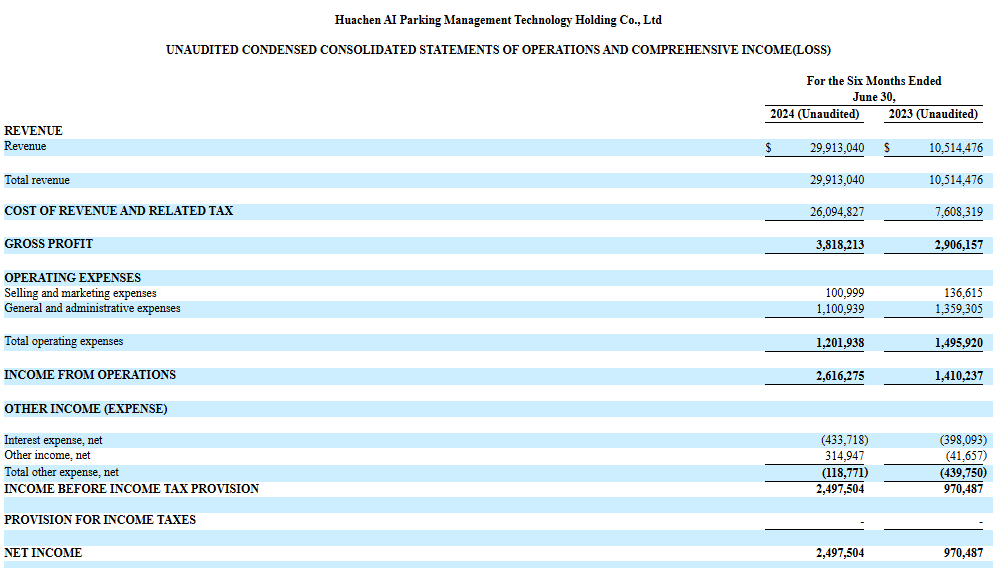Click the company name heading
The image size is (1000, 568).
498,20
